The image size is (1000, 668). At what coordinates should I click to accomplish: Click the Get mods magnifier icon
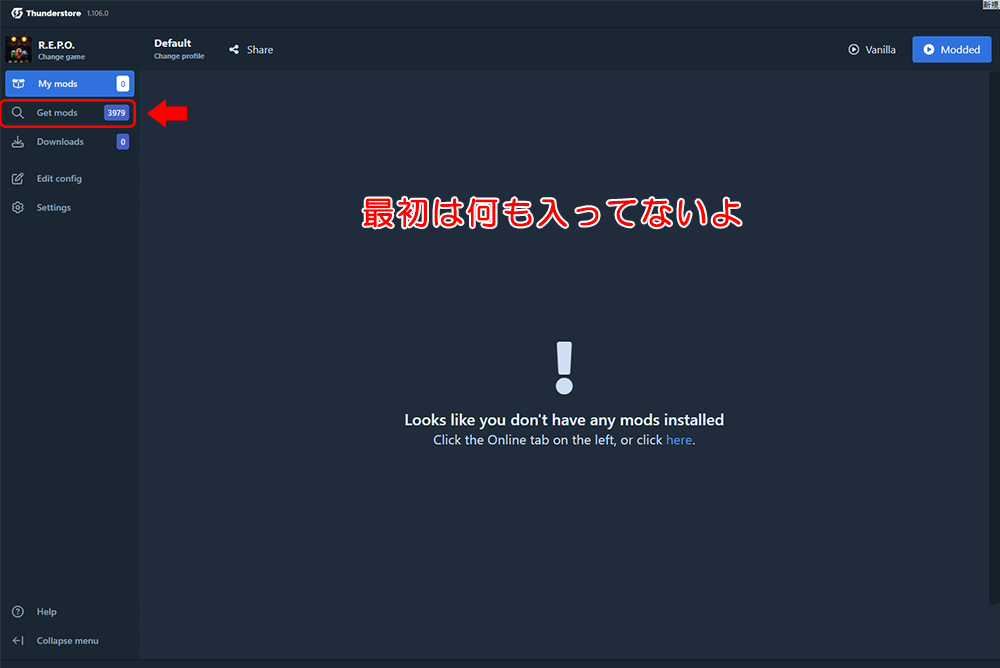coord(18,113)
